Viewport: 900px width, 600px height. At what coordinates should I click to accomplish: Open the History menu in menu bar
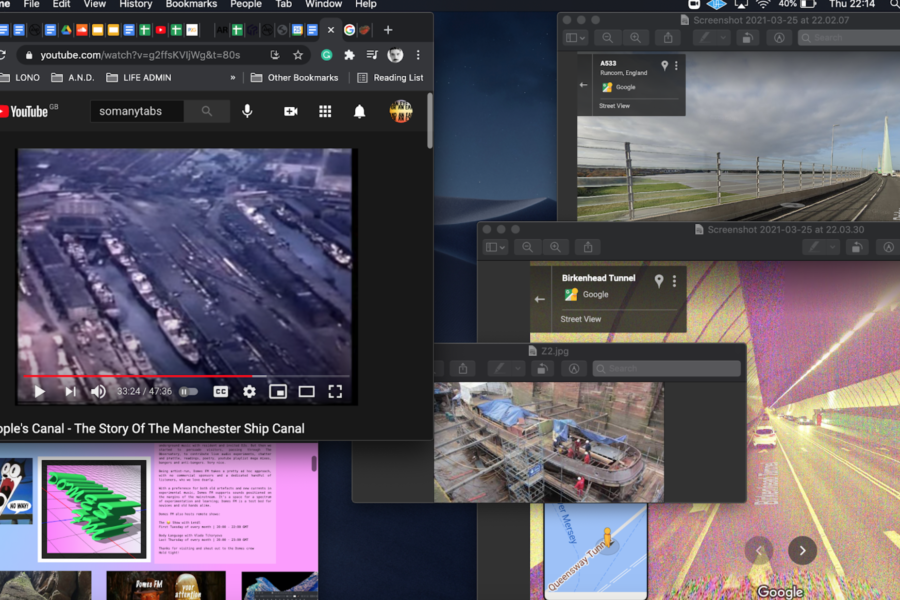(136, 4)
